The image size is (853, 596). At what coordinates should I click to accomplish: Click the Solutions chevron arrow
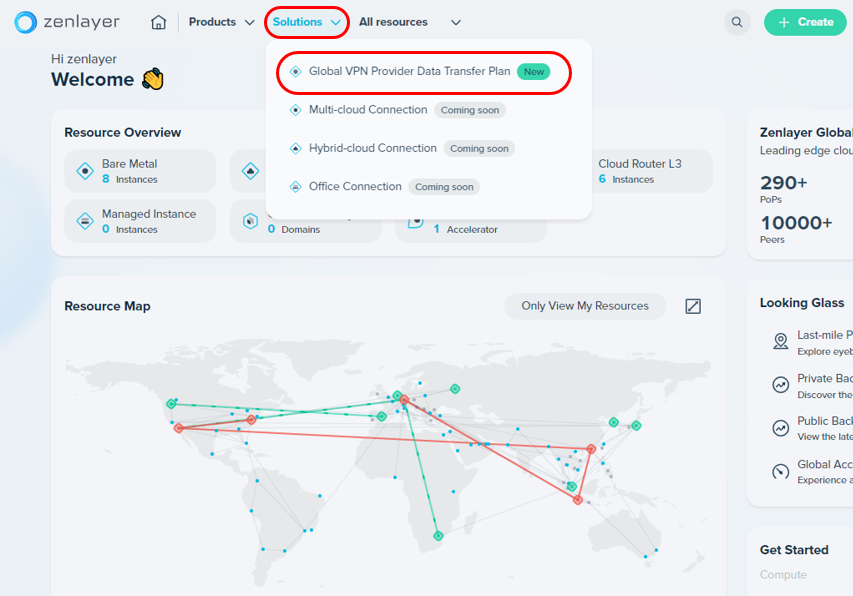[x=336, y=23]
